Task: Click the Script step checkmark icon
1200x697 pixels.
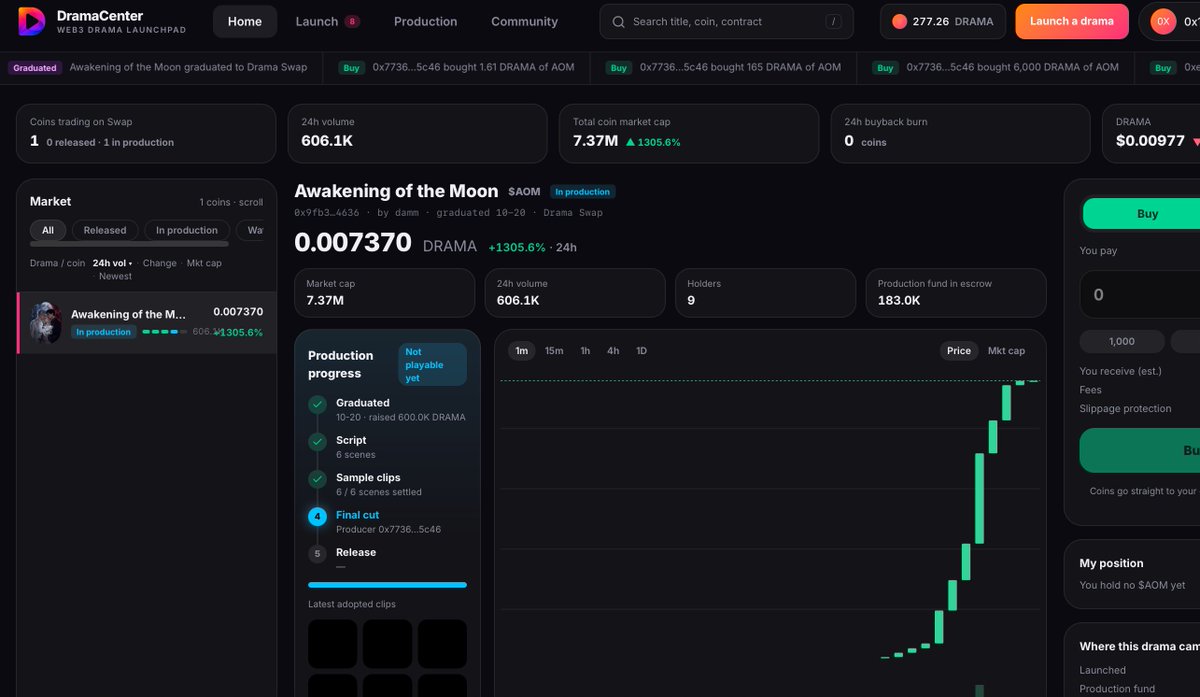Action: point(317,442)
